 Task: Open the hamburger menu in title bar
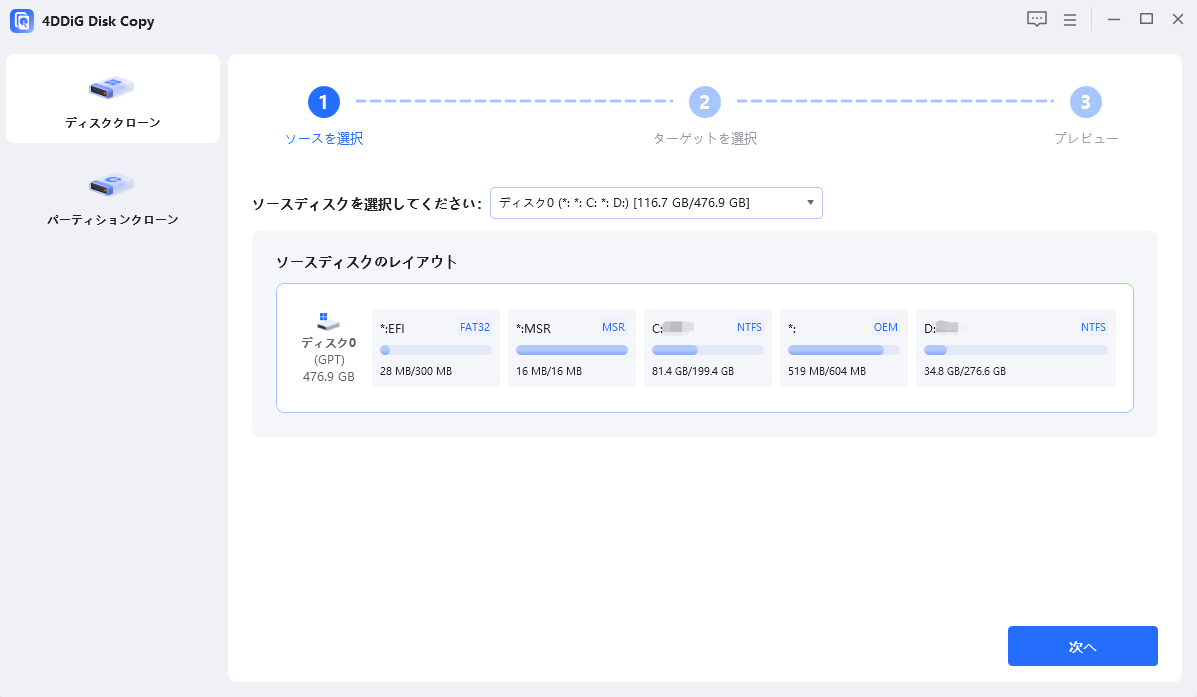tap(1069, 20)
